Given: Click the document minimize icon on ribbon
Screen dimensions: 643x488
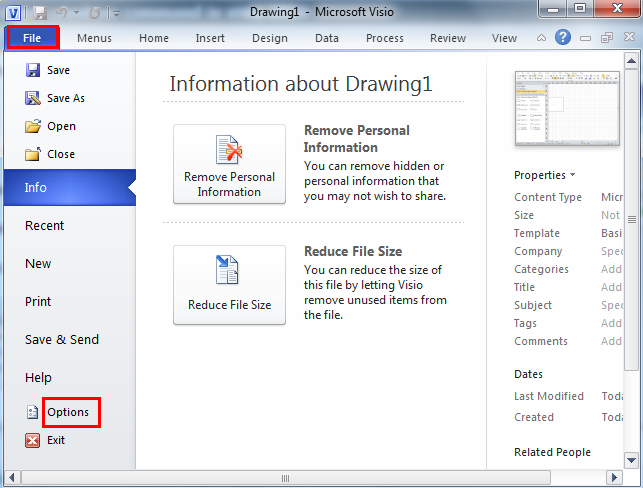Looking at the screenshot, I should (585, 39).
